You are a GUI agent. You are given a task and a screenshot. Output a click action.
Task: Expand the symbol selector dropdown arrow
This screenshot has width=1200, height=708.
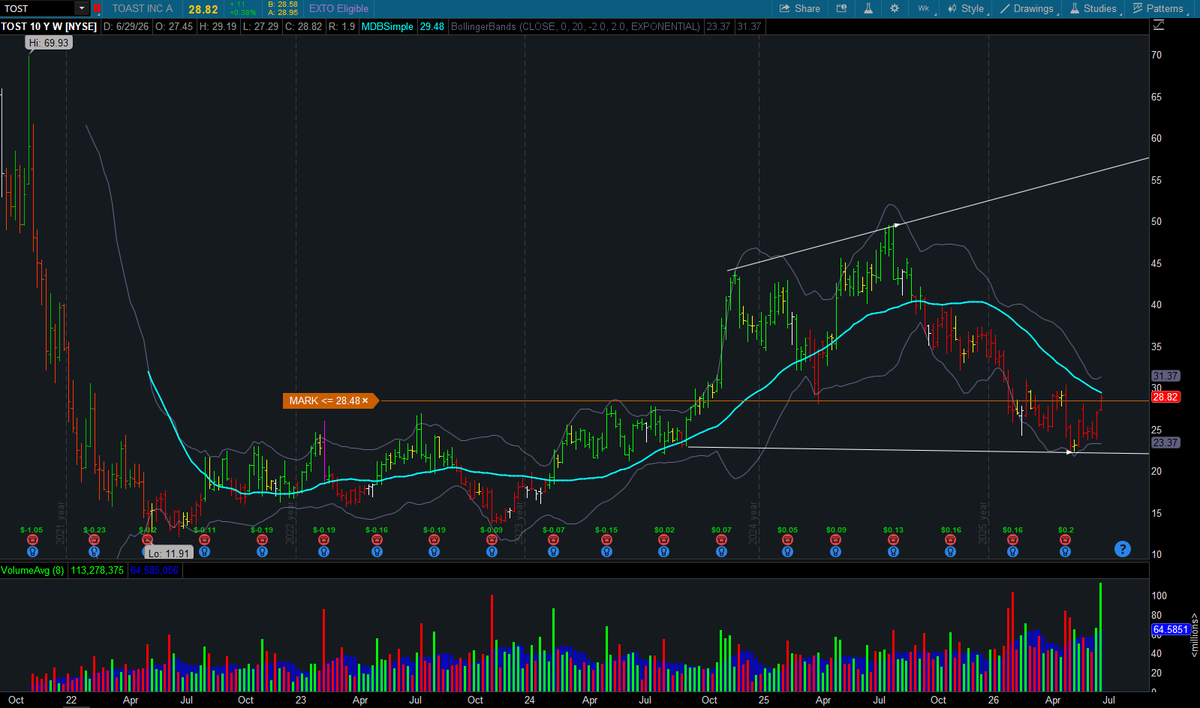click(x=81, y=8)
